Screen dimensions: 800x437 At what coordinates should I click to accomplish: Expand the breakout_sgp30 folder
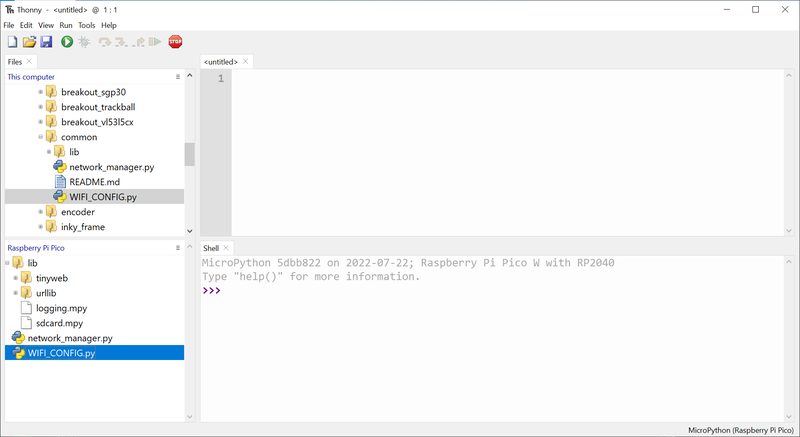click(x=41, y=92)
